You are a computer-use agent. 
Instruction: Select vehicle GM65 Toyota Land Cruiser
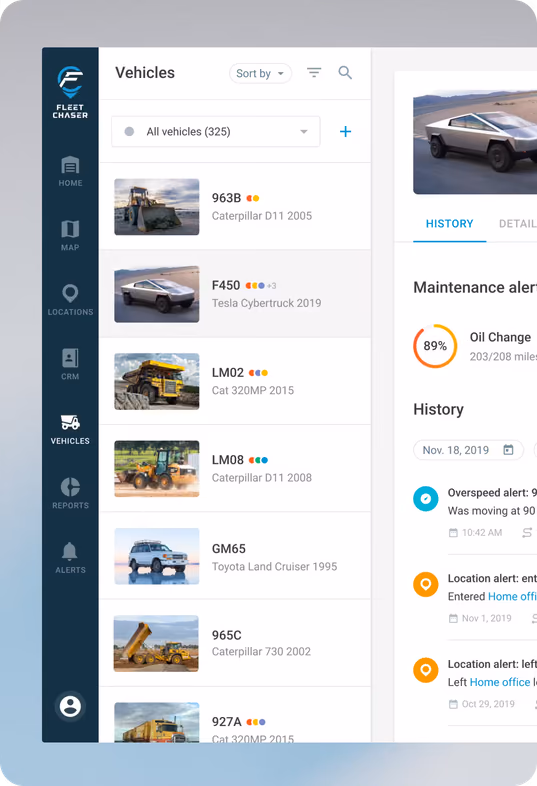[235, 556]
